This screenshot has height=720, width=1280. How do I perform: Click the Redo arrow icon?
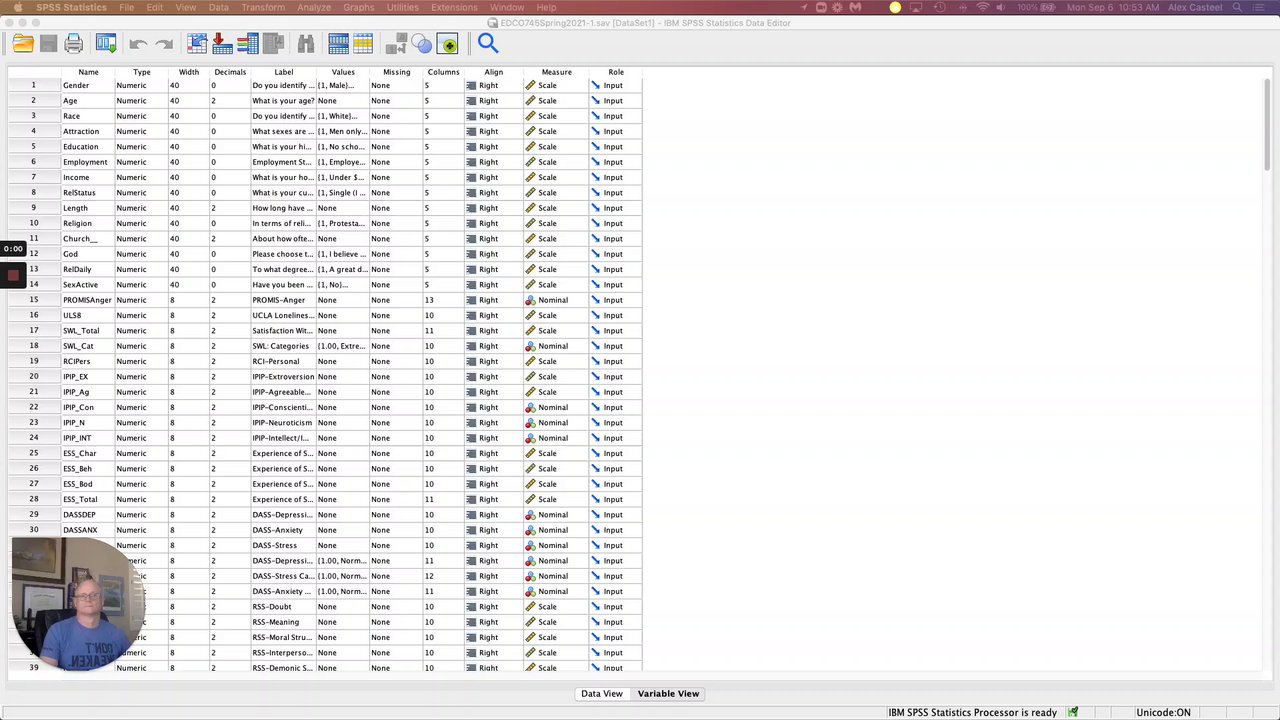coord(164,44)
